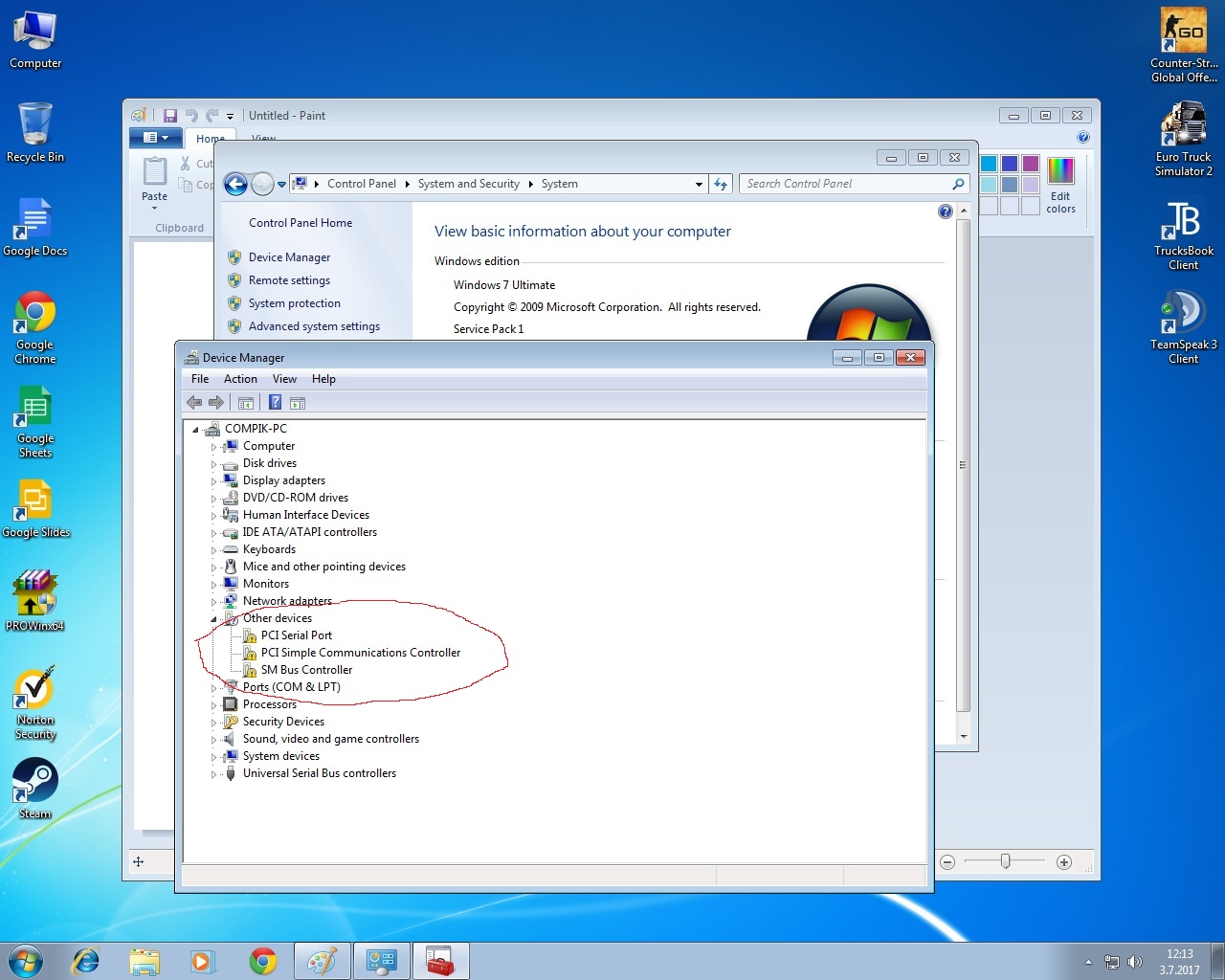This screenshot has width=1225, height=980.
Task: Open the recent pages dropdown in Control Panel
Action: [281, 184]
